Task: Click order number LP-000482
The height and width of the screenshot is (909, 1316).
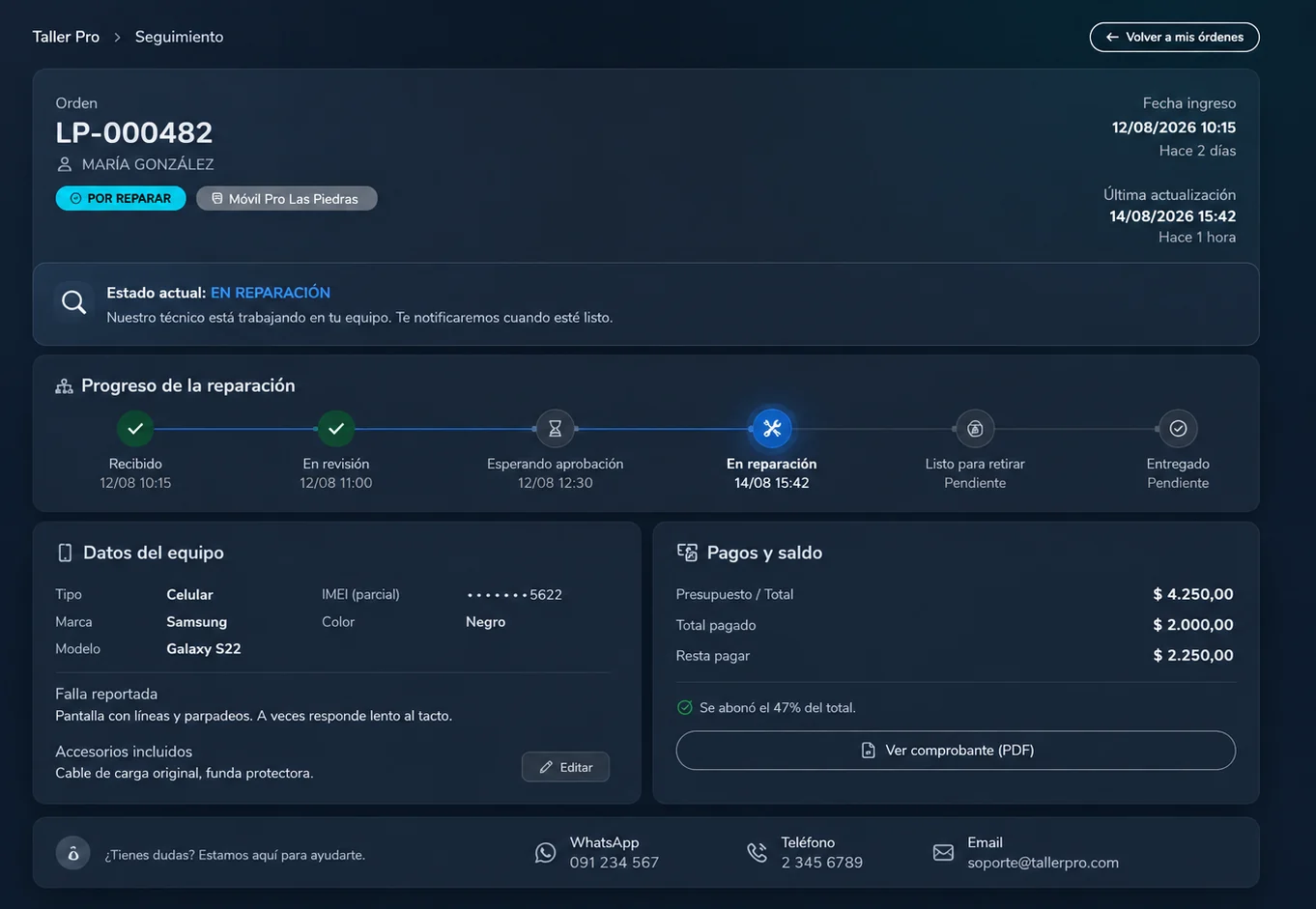Action: [x=133, y=132]
